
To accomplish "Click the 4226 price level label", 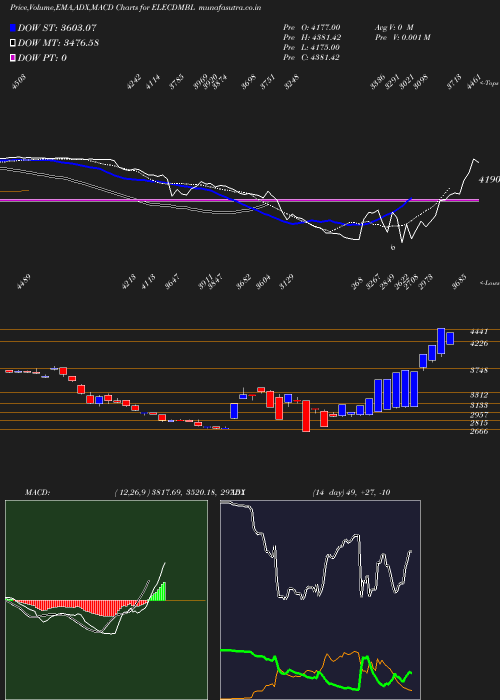I will [479, 343].
